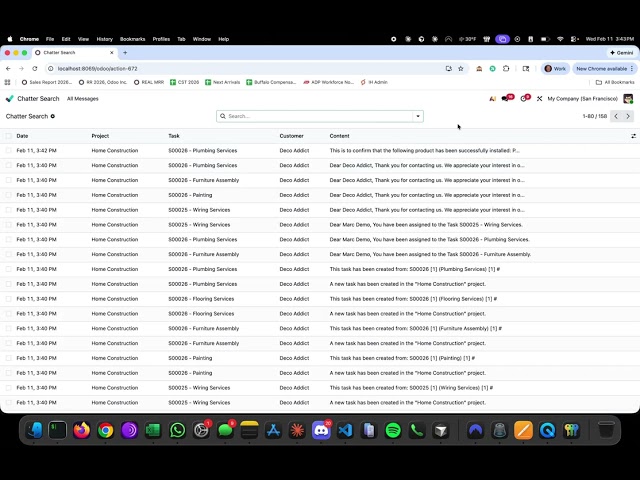The height and width of the screenshot is (480, 640).
Task: Check the row dated Feb 11, 3:42 PM
Action: pos(8,151)
